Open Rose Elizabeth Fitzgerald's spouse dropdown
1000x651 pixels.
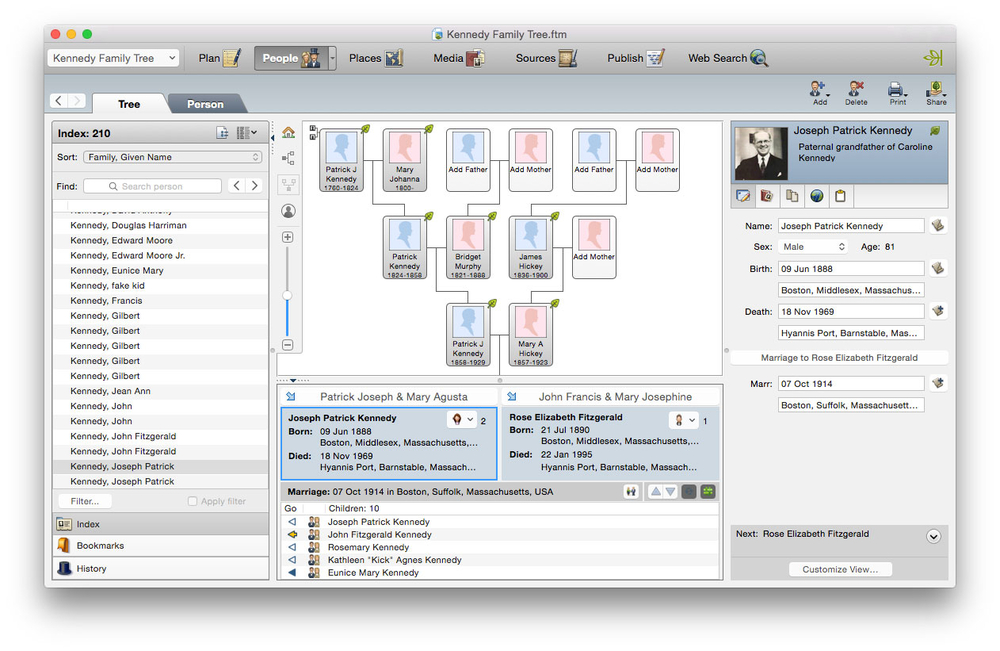pos(684,420)
